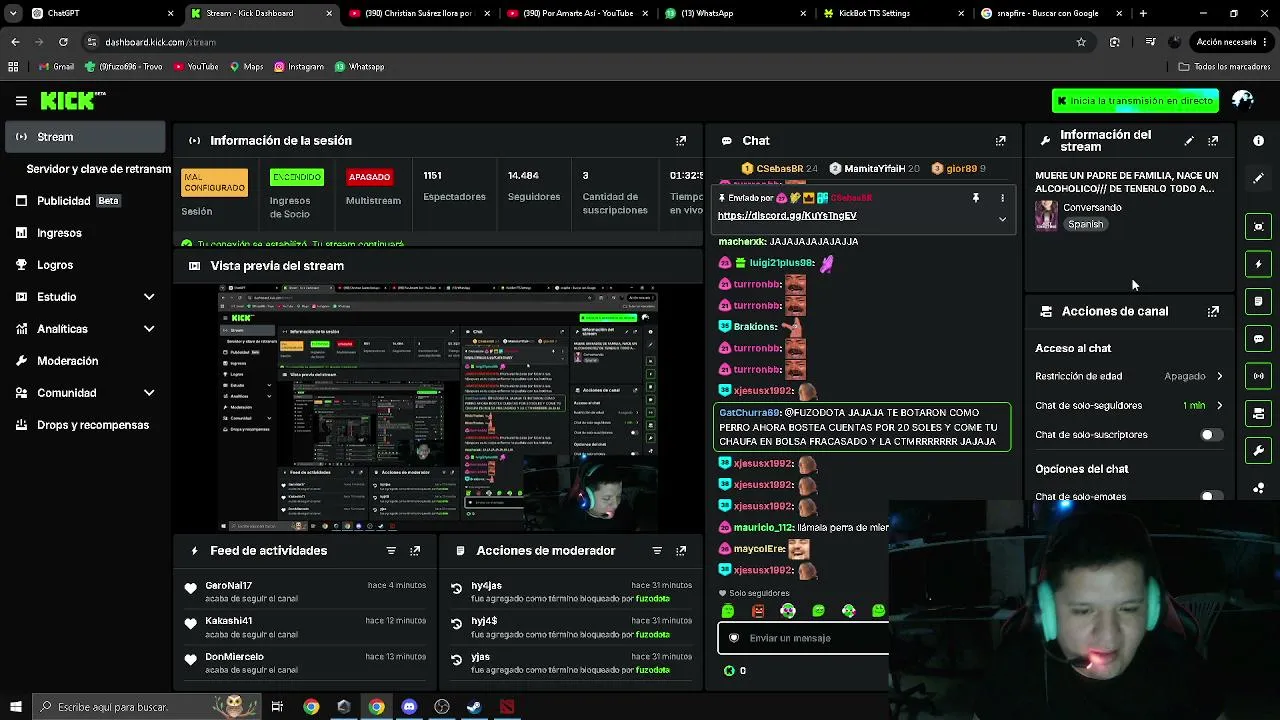Open Chat de solo-seguidores duration setting

click(x=1129, y=405)
